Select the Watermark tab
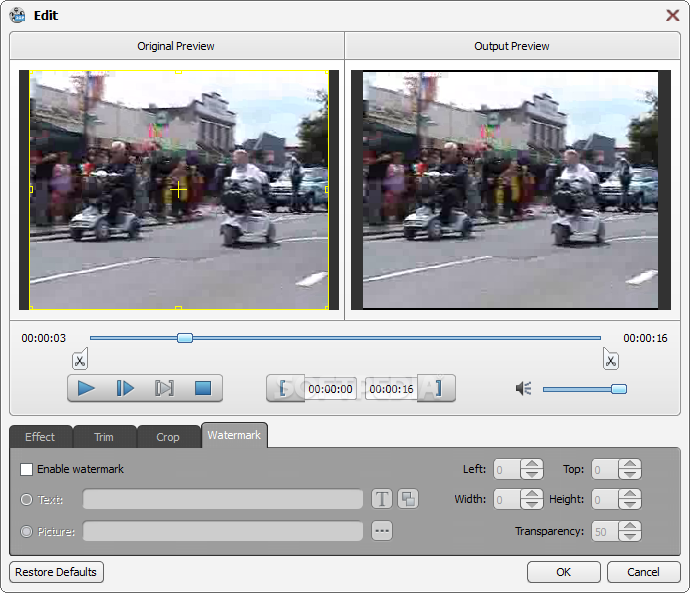The width and height of the screenshot is (690, 593). coord(234,435)
